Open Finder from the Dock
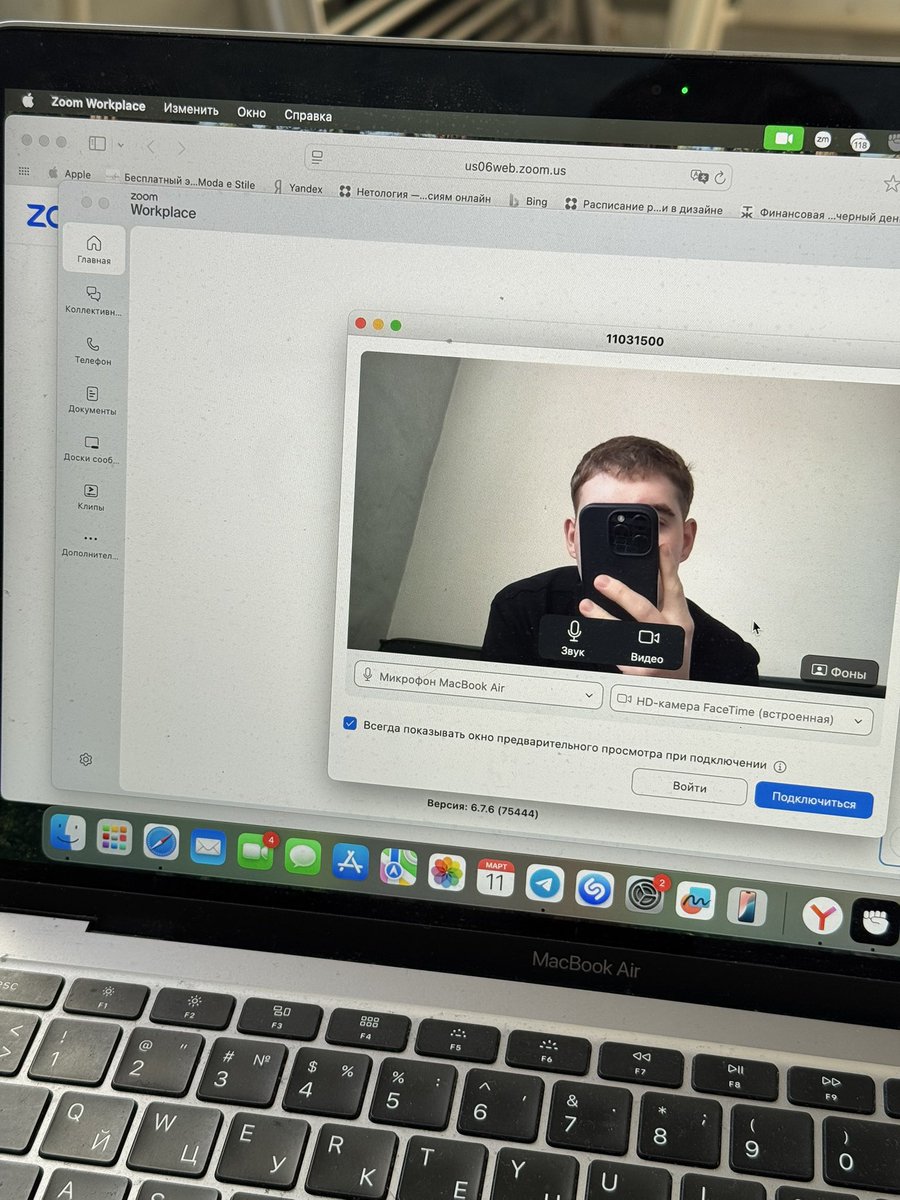 tap(68, 832)
